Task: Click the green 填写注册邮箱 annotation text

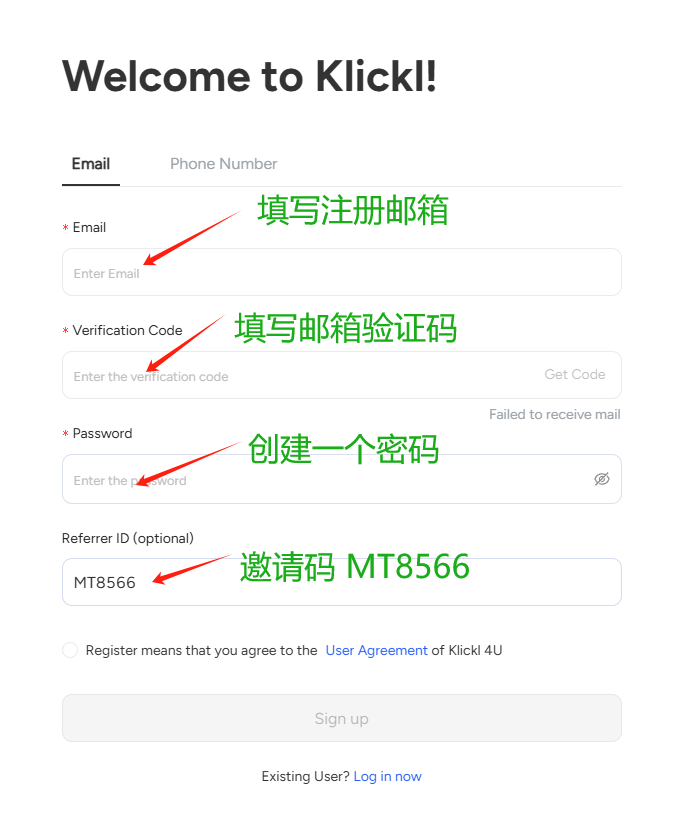Action: [353, 210]
